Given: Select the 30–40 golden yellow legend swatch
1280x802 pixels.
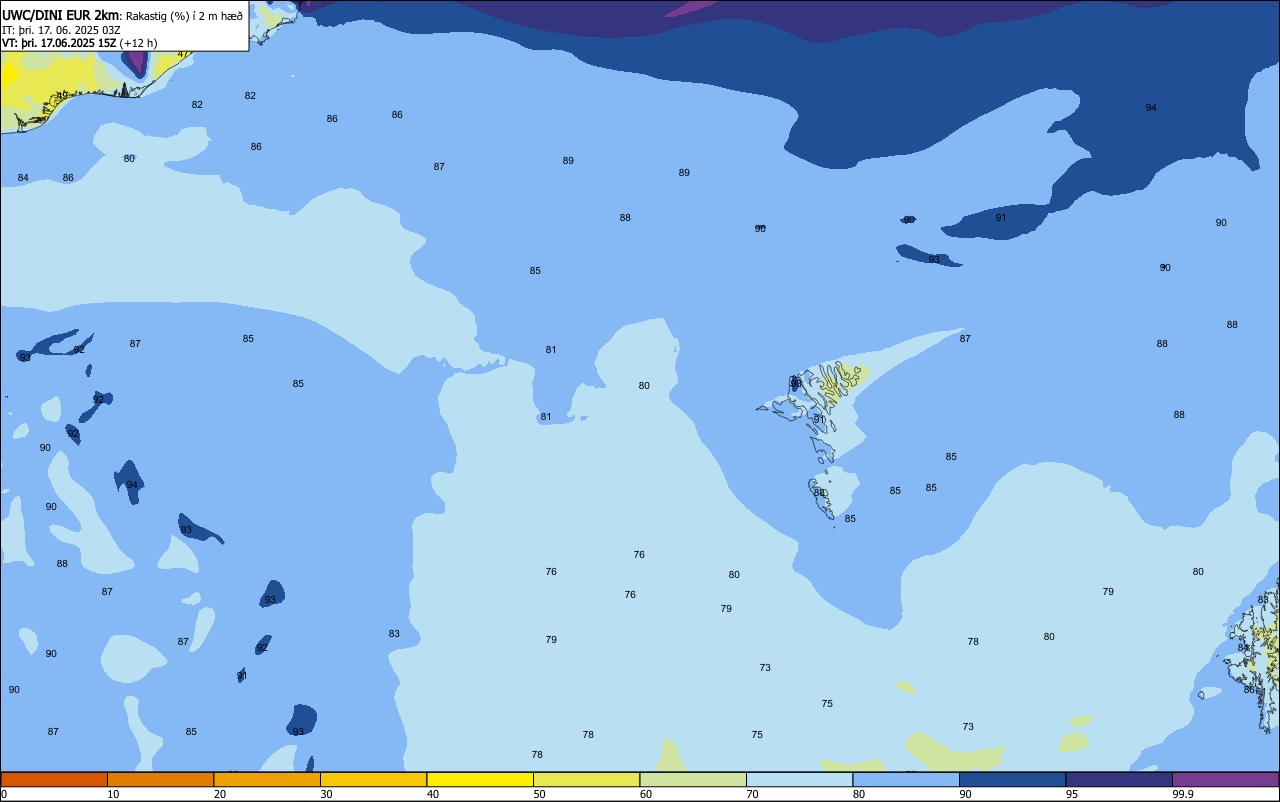Looking at the screenshot, I should tap(373, 779).
